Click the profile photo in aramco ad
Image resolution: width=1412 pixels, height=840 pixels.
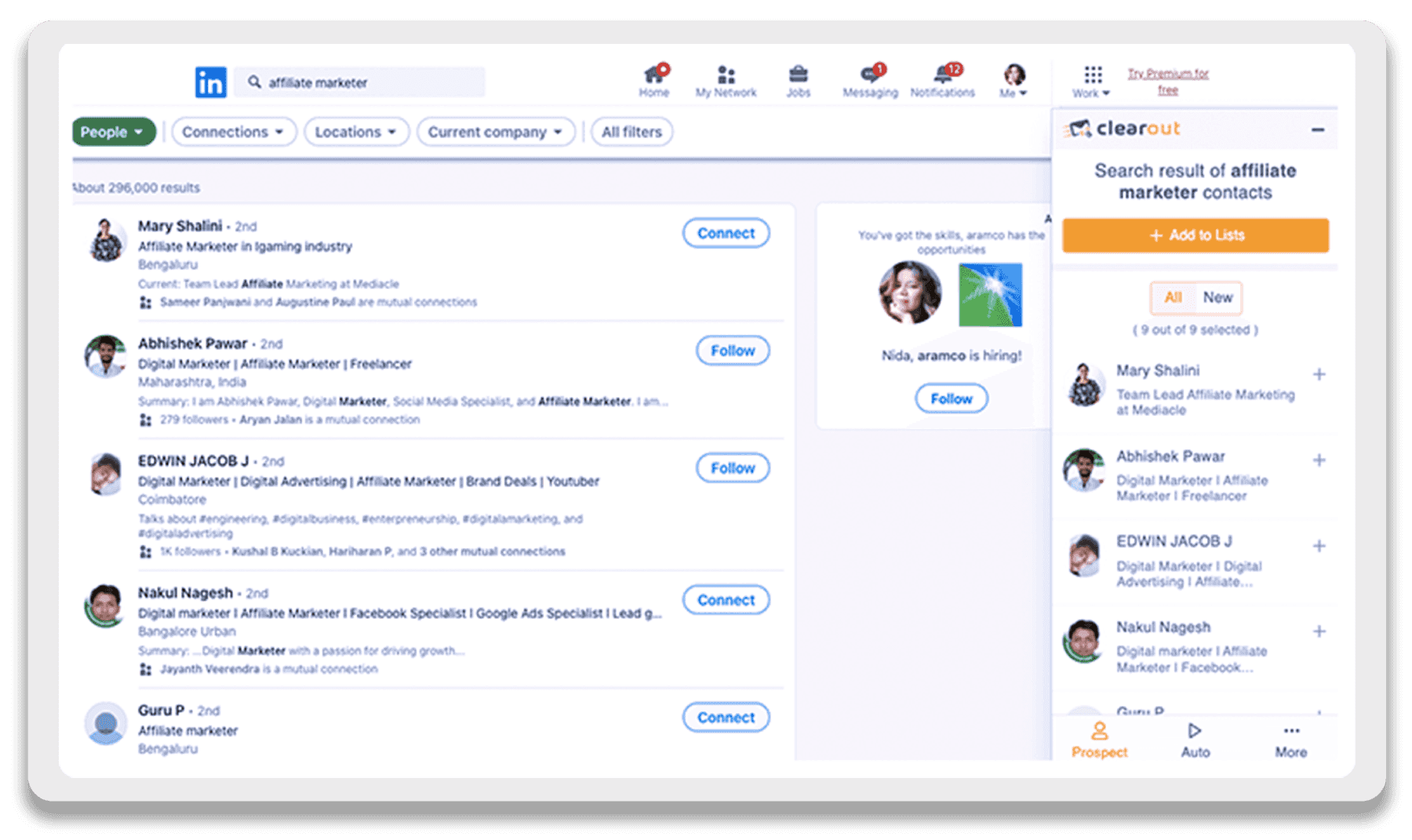tap(910, 293)
